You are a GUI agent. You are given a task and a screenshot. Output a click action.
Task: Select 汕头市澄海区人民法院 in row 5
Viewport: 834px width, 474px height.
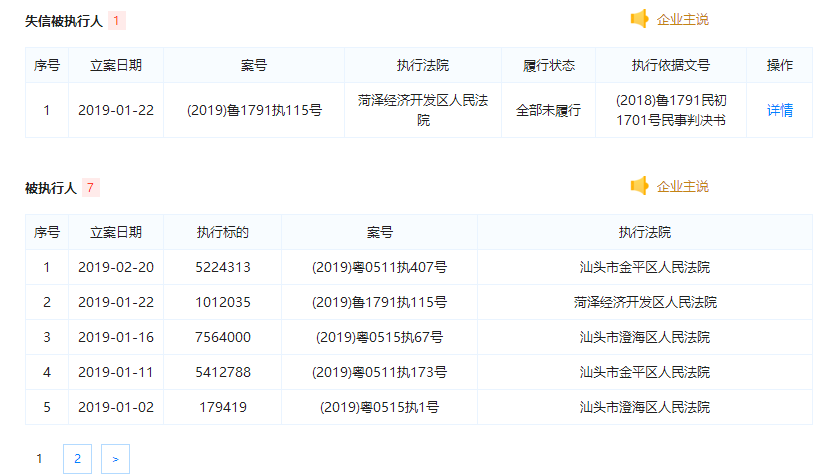(x=645, y=408)
